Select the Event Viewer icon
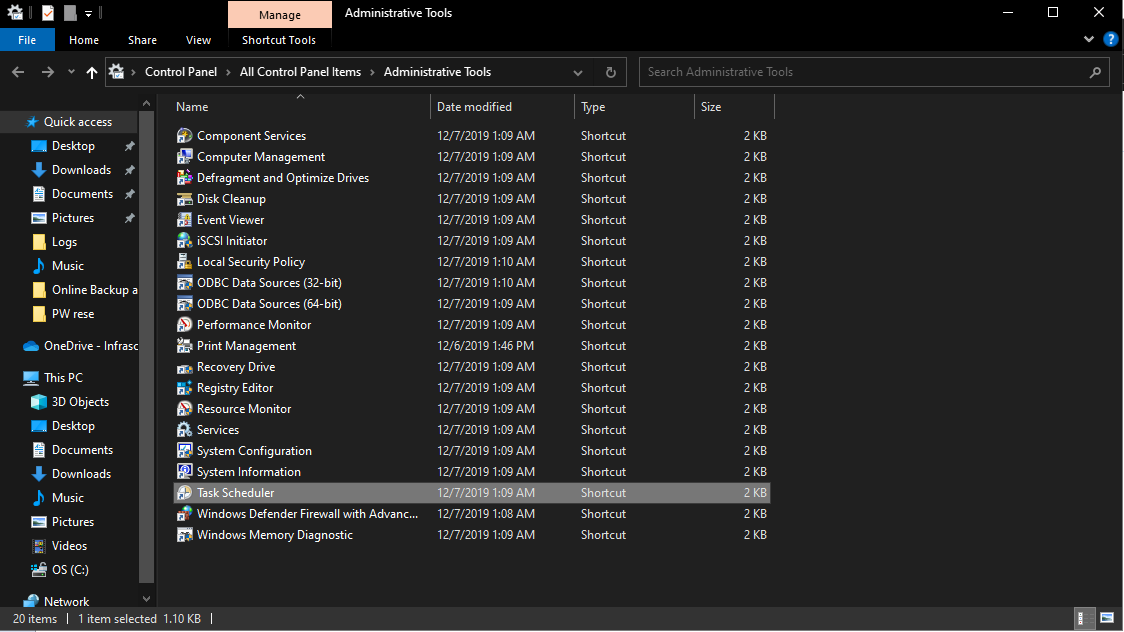This screenshot has width=1124, height=632. click(x=184, y=219)
